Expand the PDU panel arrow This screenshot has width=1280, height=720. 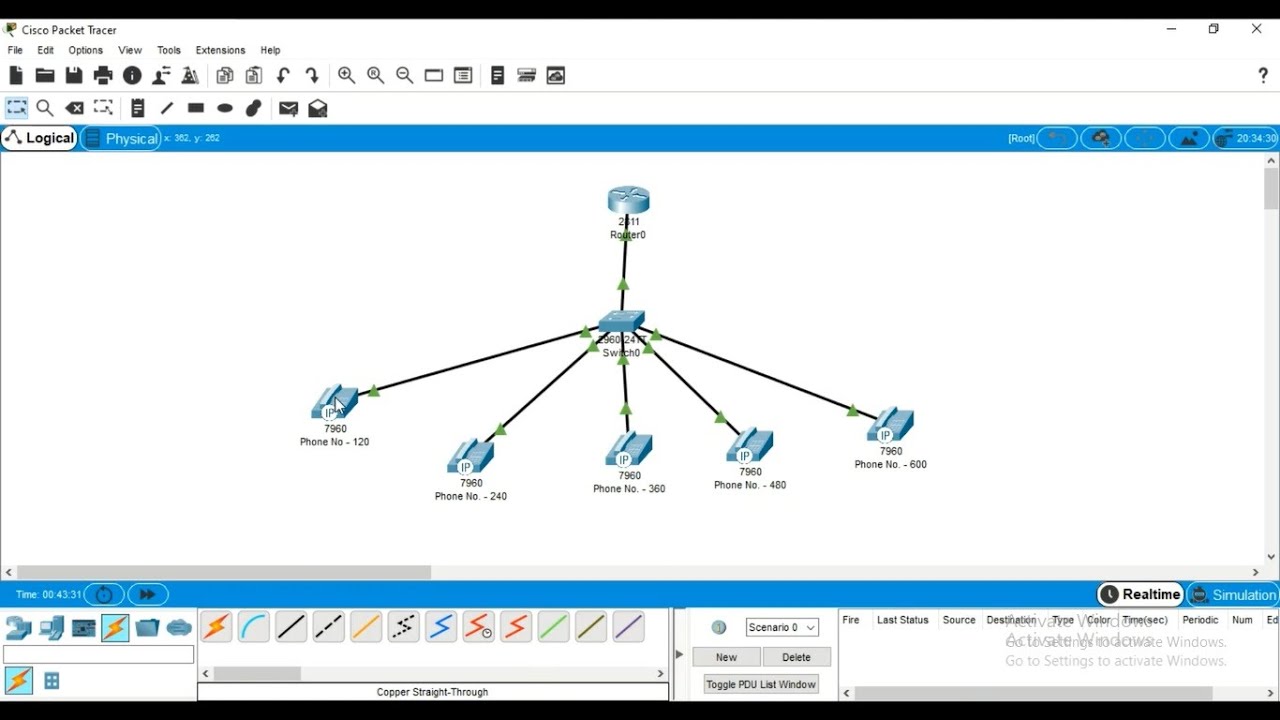click(x=679, y=655)
